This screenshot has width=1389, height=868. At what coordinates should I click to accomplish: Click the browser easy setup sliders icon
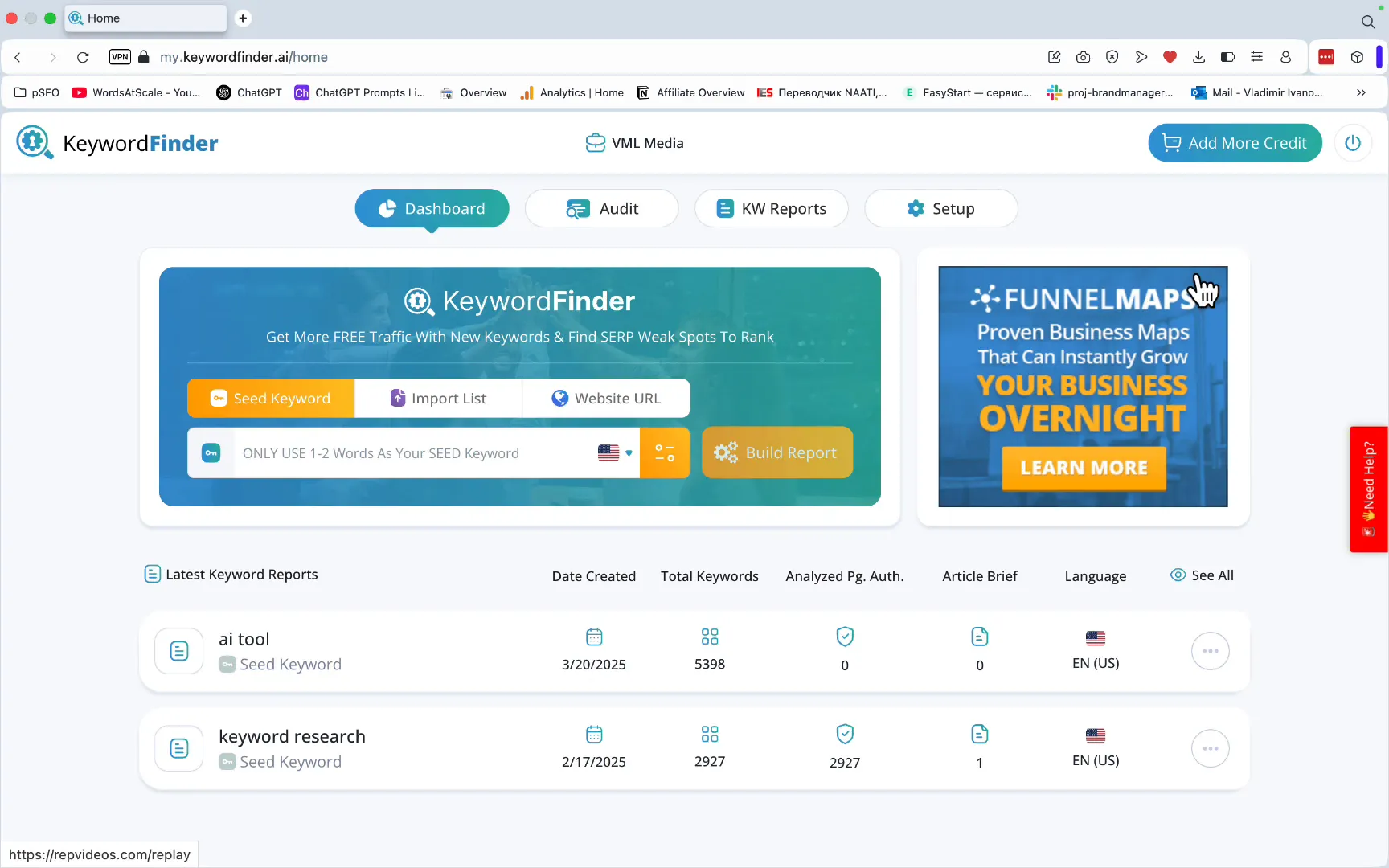1256,57
